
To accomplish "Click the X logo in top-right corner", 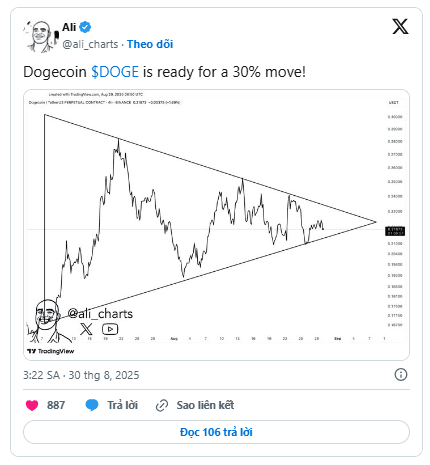I will [400, 27].
